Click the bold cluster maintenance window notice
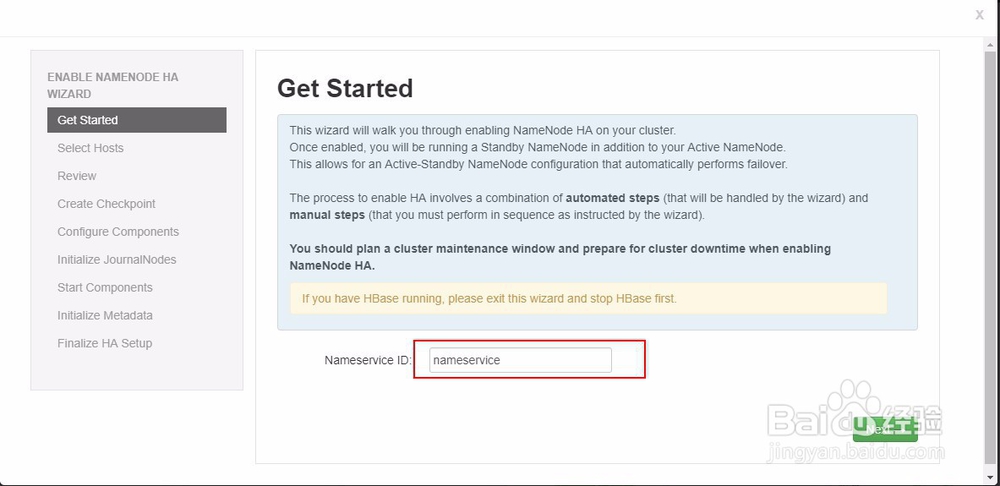The width and height of the screenshot is (1000, 486). pyautogui.click(x=560, y=257)
